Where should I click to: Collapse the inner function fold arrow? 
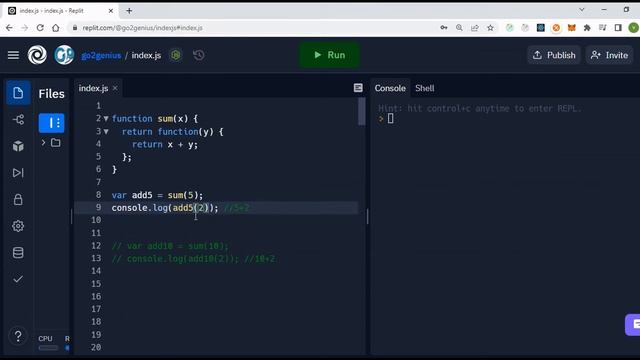point(106,132)
